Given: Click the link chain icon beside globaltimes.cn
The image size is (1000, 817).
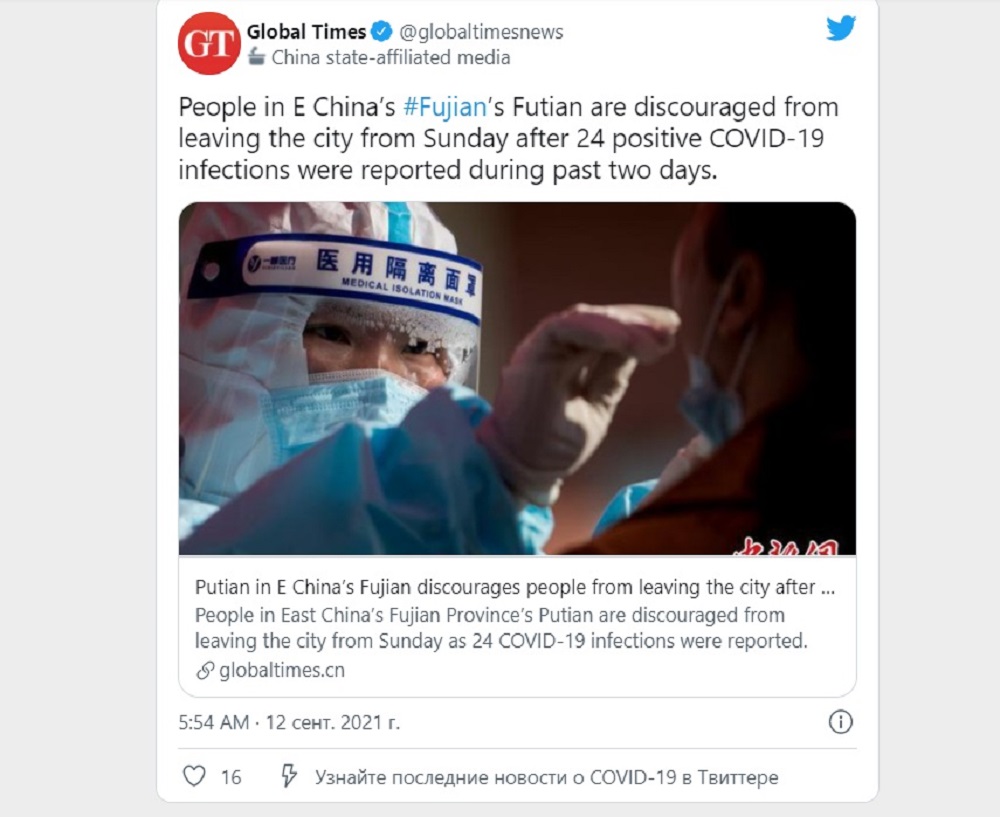Looking at the screenshot, I should tap(205, 670).
